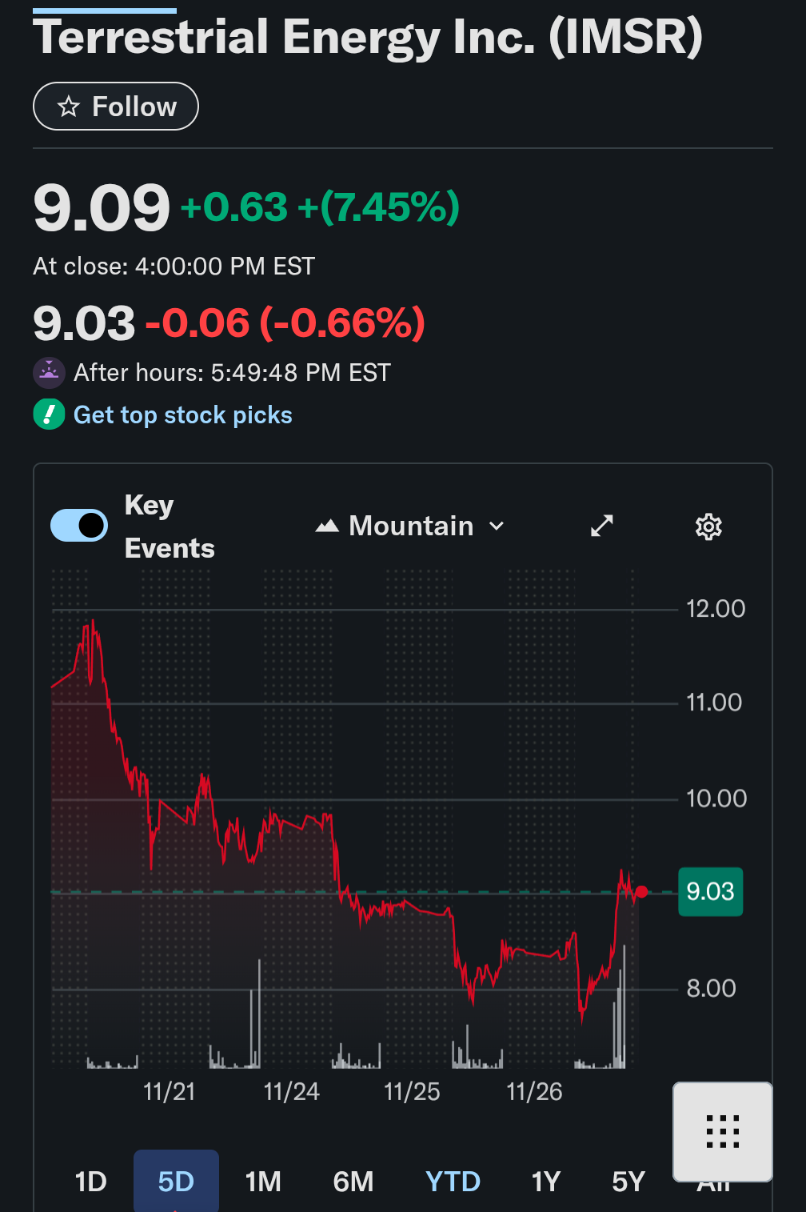This screenshot has width=806, height=1212.
Task: Show year-to-date YTD range
Action: click(x=453, y=1182)
